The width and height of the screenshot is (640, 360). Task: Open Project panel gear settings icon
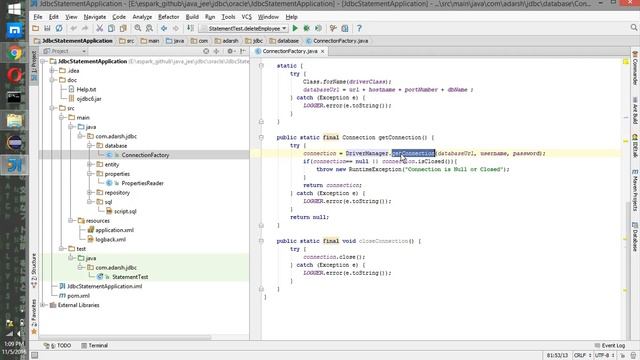(230, 51)
